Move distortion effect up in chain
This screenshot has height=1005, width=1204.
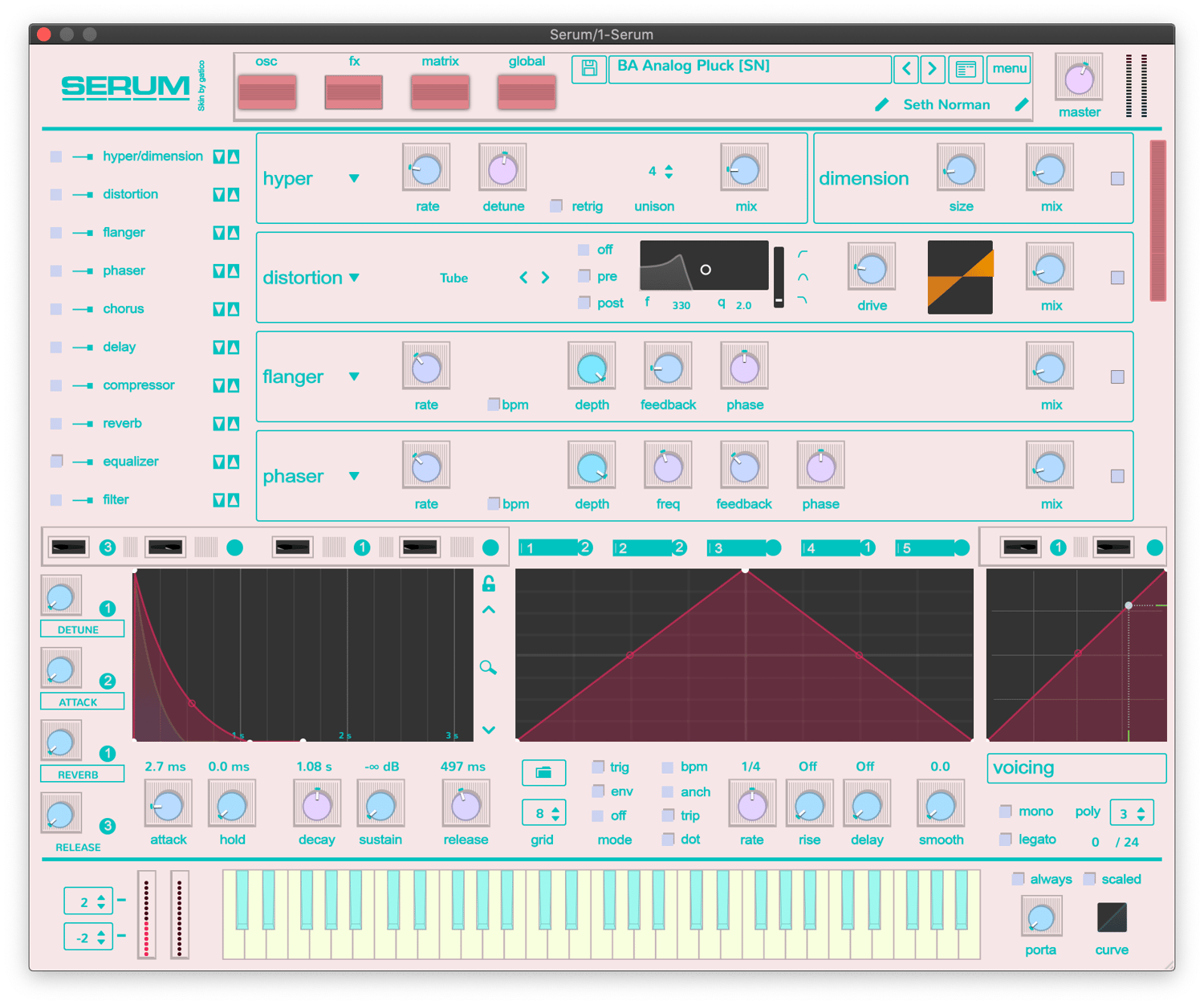(234, 195)
